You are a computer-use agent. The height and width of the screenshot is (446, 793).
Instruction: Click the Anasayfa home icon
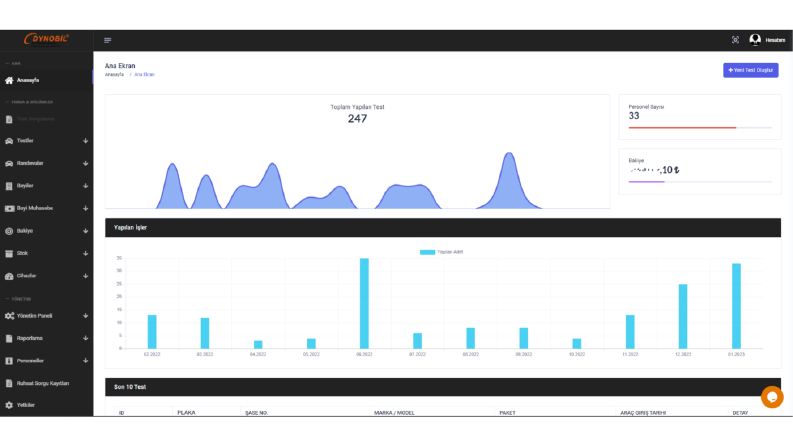coord(9,80)
